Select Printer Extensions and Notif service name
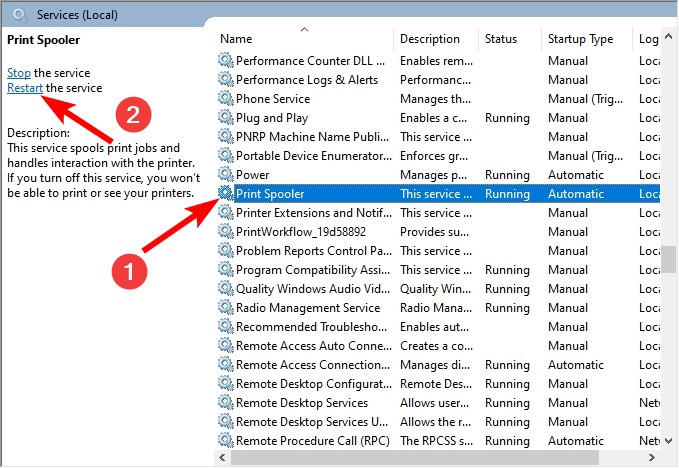Screen dimensions: 679x468 314,213
